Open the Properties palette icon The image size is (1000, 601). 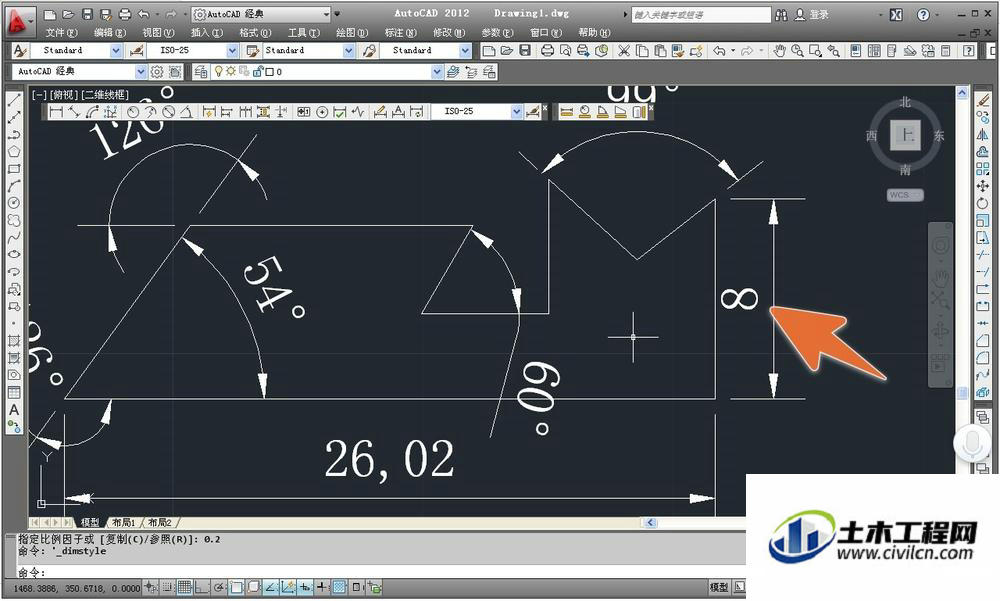click(857, 50)
